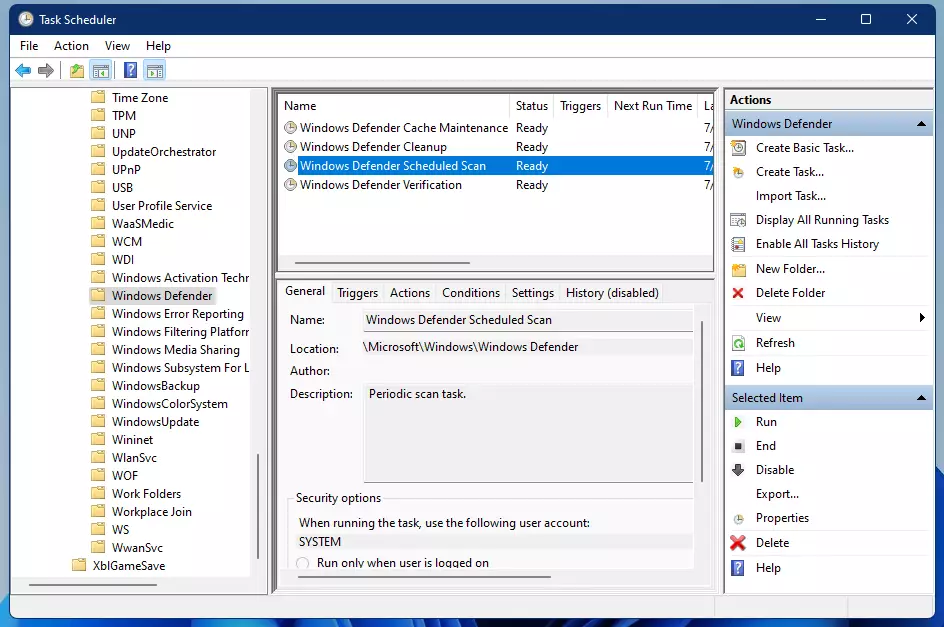Click Import Task... action
The image size is (944, 627).
point(790,196)
